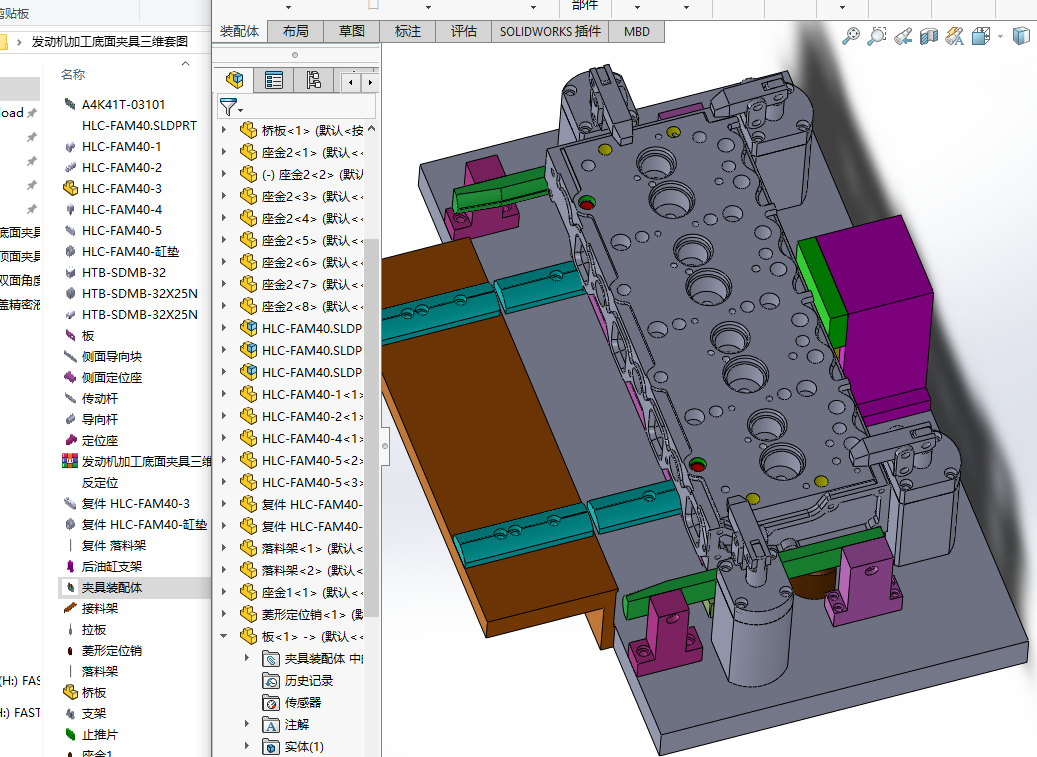The image size is (1037, 757).
Task: Click the Display Style cube icon
Action: tap(1020, 36)
